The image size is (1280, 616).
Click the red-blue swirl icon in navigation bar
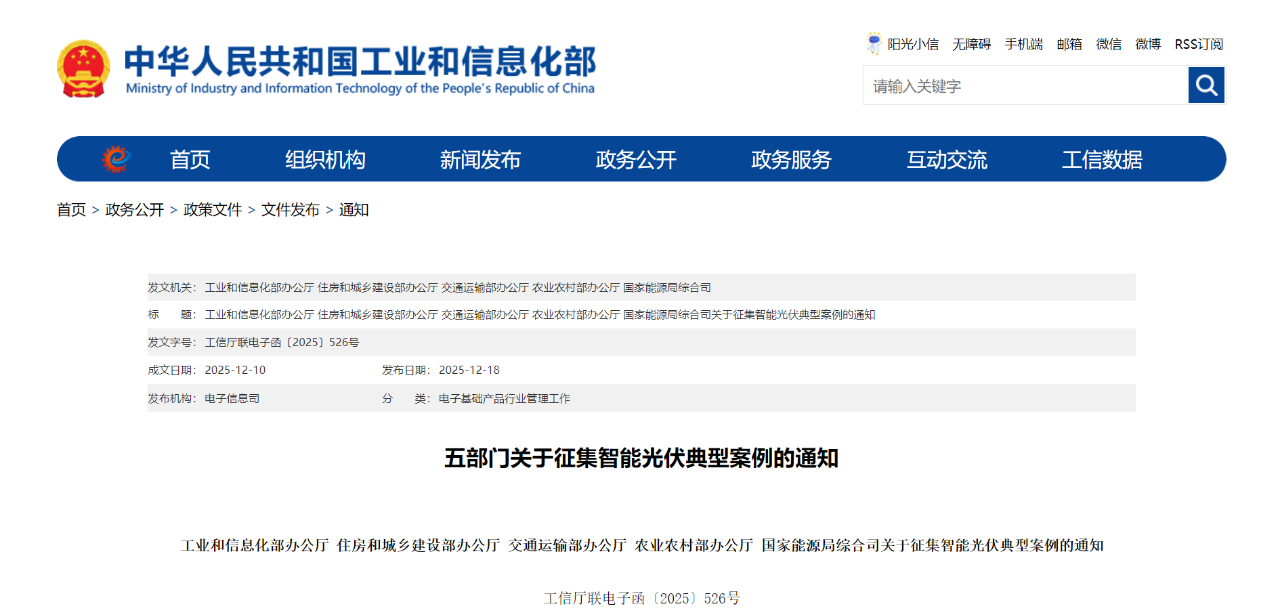tap(115, 159)
